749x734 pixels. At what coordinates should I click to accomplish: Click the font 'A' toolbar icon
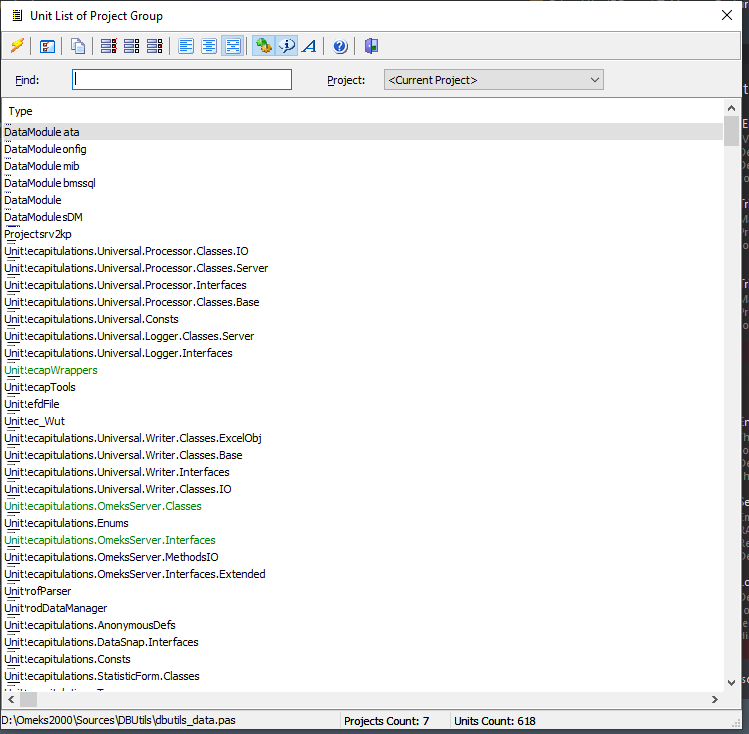(310, 46)
